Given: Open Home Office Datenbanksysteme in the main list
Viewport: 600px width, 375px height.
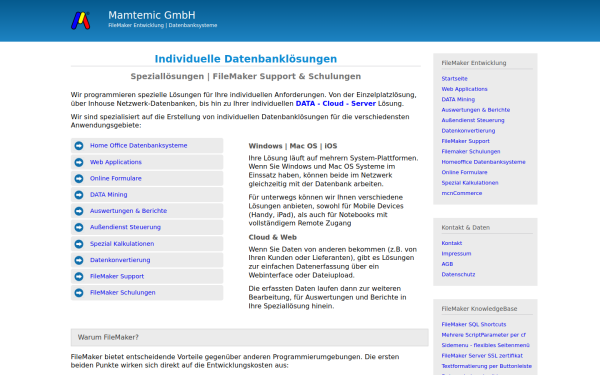Looking at the screenshot, I should (139, 145).
